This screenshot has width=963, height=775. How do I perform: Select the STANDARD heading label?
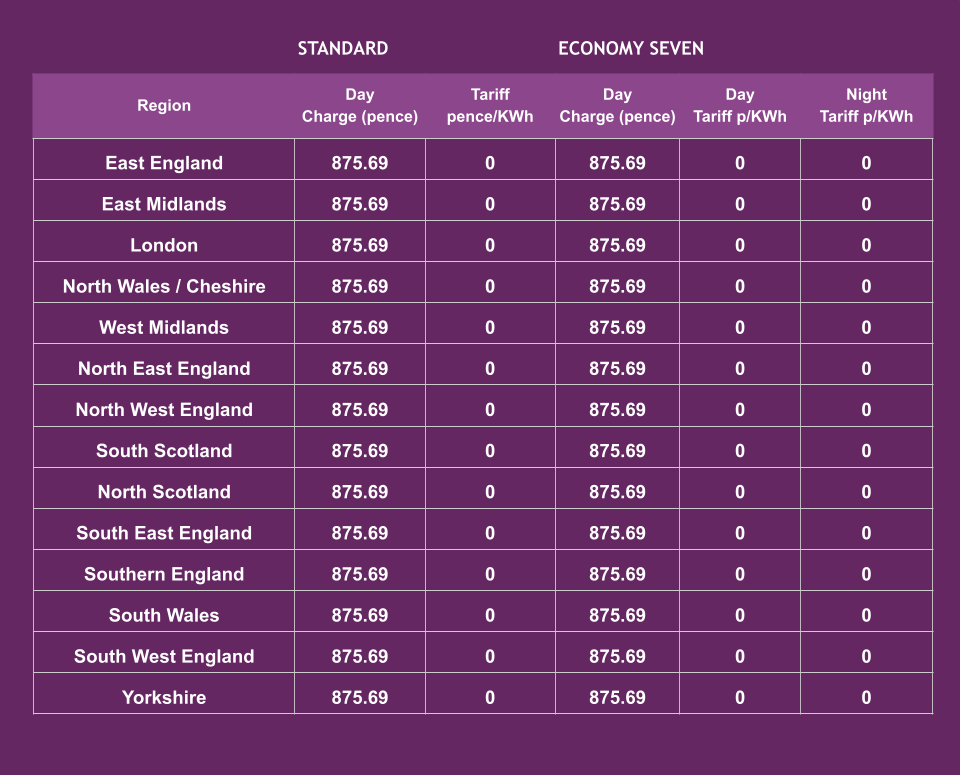[x=343, y=48]
